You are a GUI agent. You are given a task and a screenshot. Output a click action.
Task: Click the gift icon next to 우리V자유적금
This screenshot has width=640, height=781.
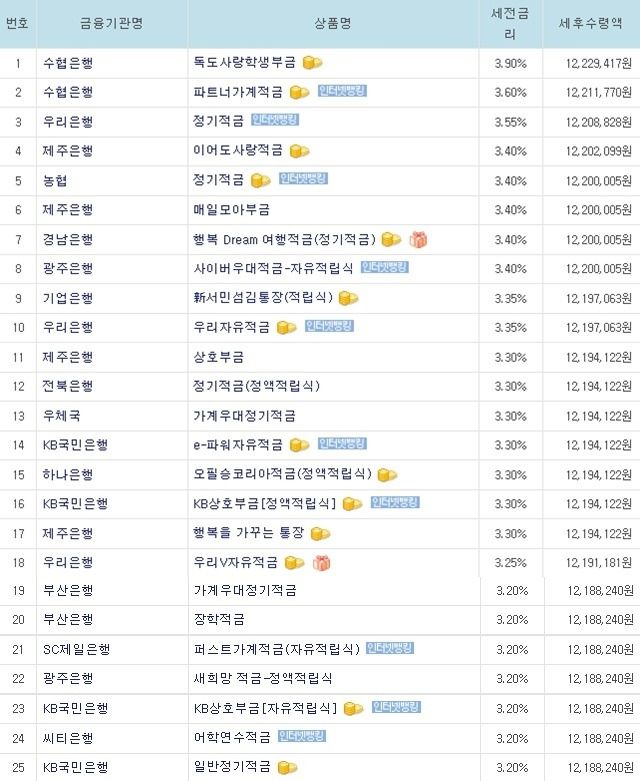[322, 563]
